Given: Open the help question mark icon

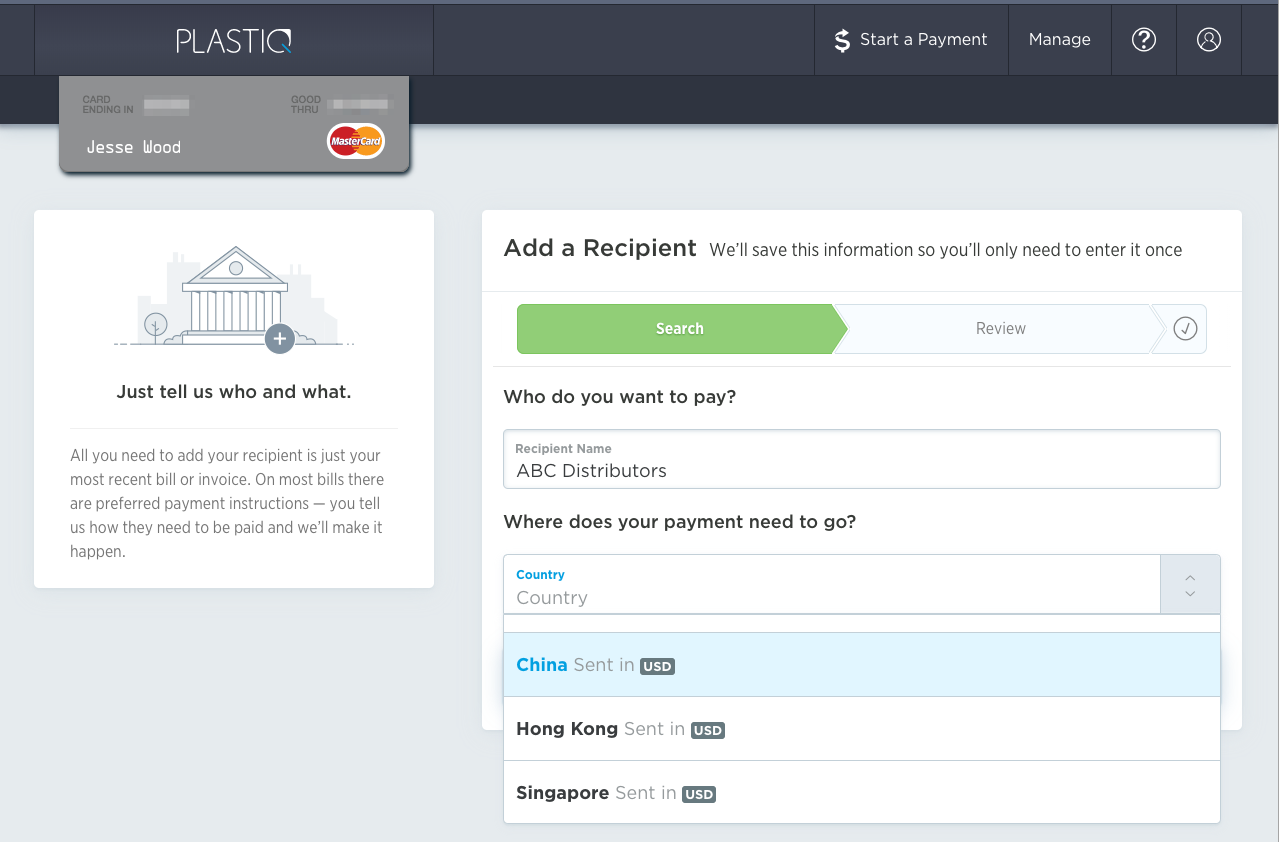Looking at the screenshot, I should click(1144, 39).
